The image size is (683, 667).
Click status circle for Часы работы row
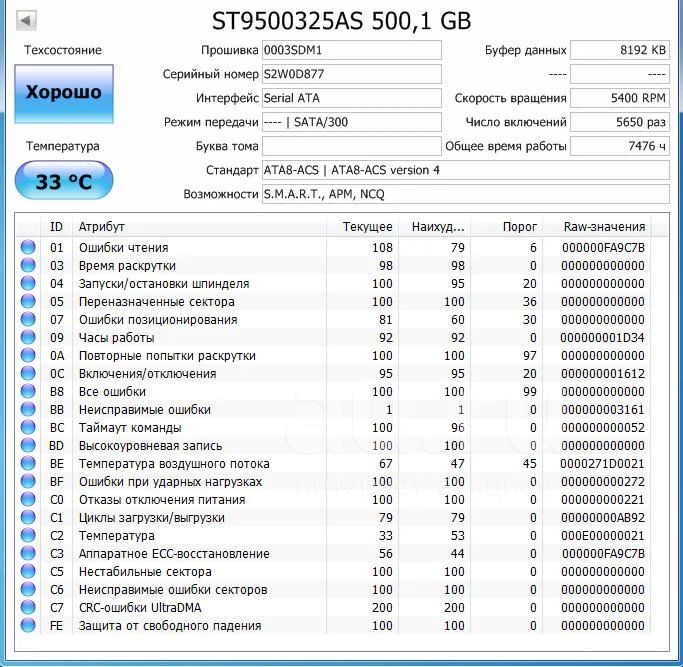(x=28, y=337)
